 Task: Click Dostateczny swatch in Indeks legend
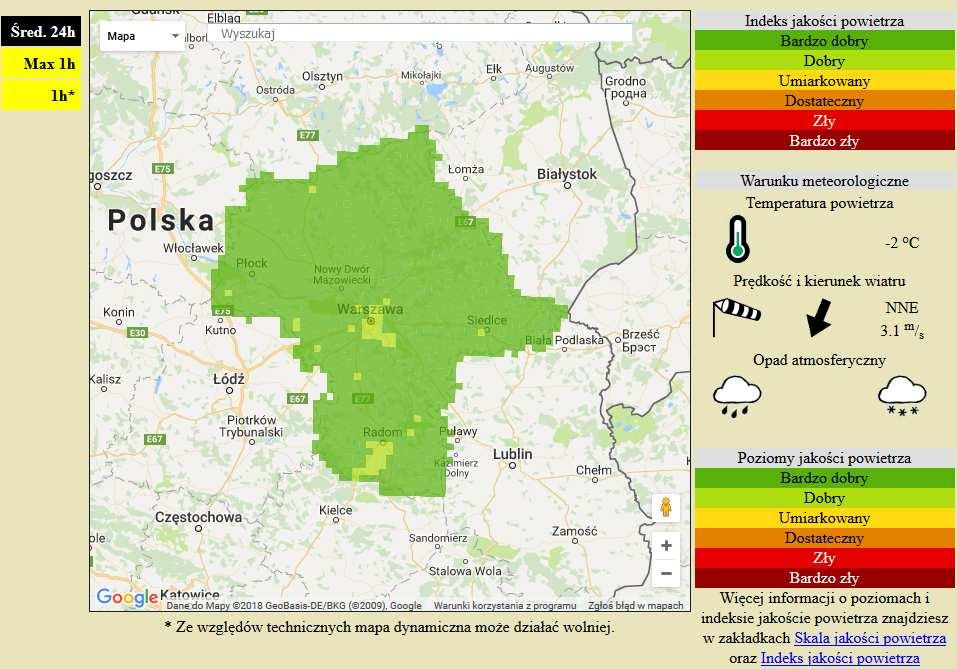click(x=825, y=101)
